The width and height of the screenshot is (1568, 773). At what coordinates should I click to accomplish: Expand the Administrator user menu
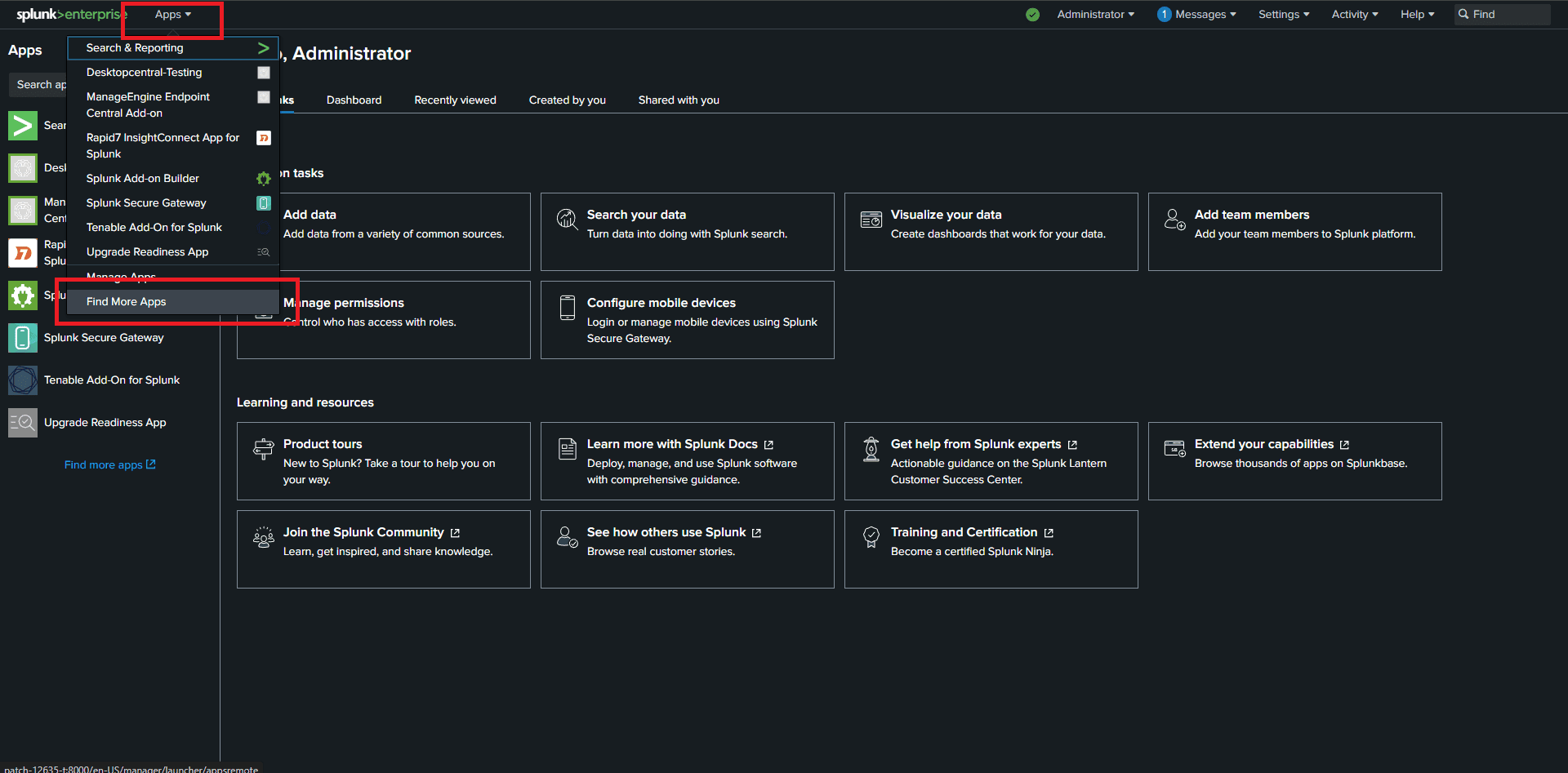coord(1095,15)
